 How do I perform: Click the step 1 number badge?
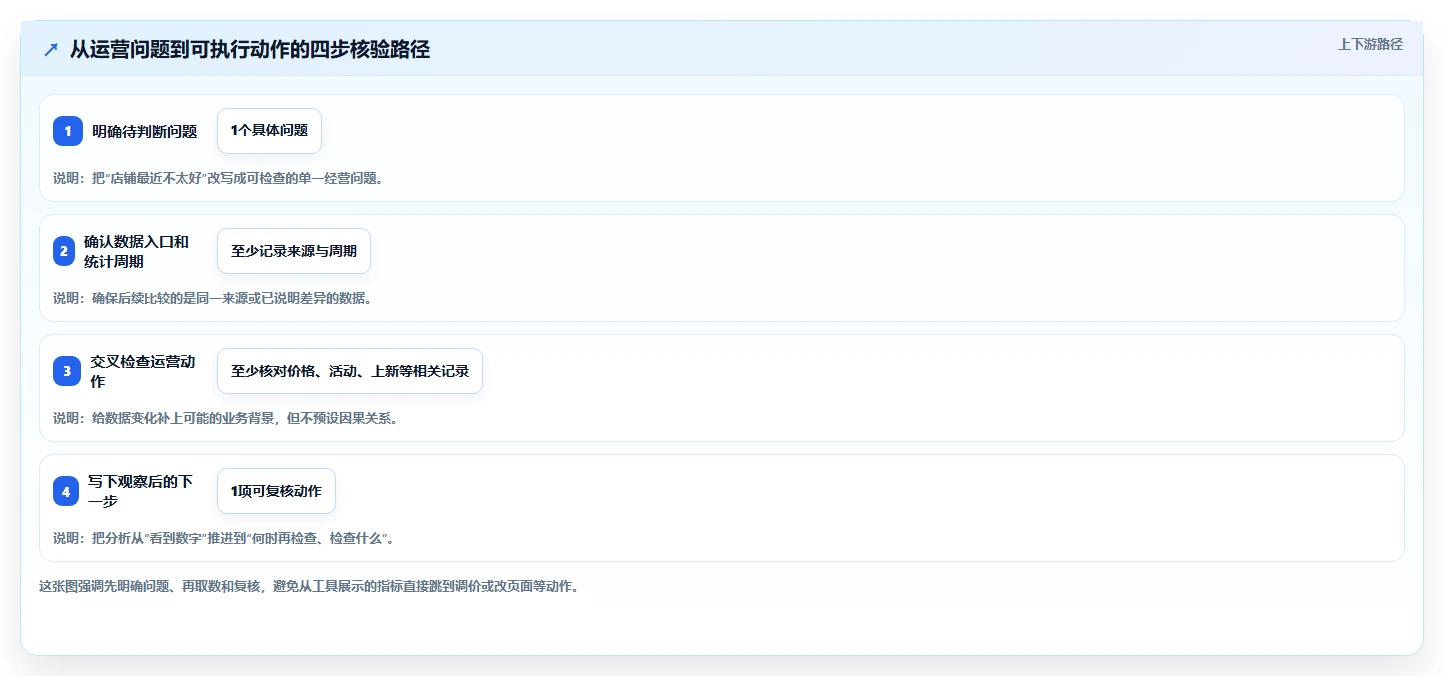click(x=68, y=131)
